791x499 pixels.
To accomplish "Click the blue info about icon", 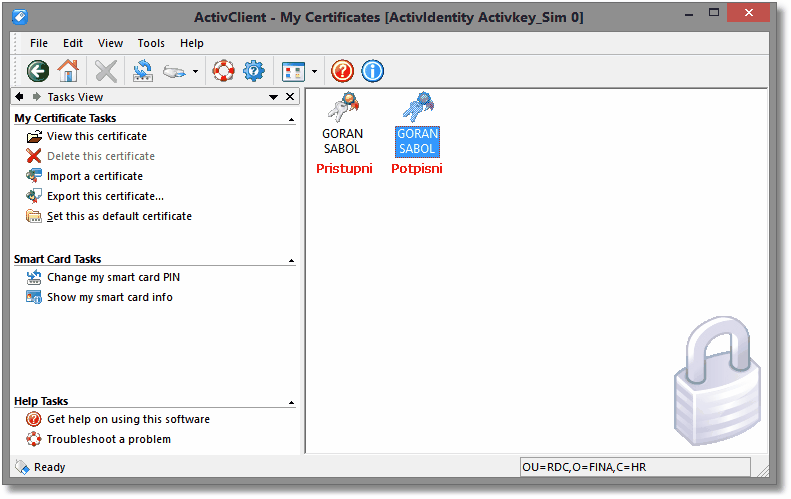I will [x=373, y=71].
